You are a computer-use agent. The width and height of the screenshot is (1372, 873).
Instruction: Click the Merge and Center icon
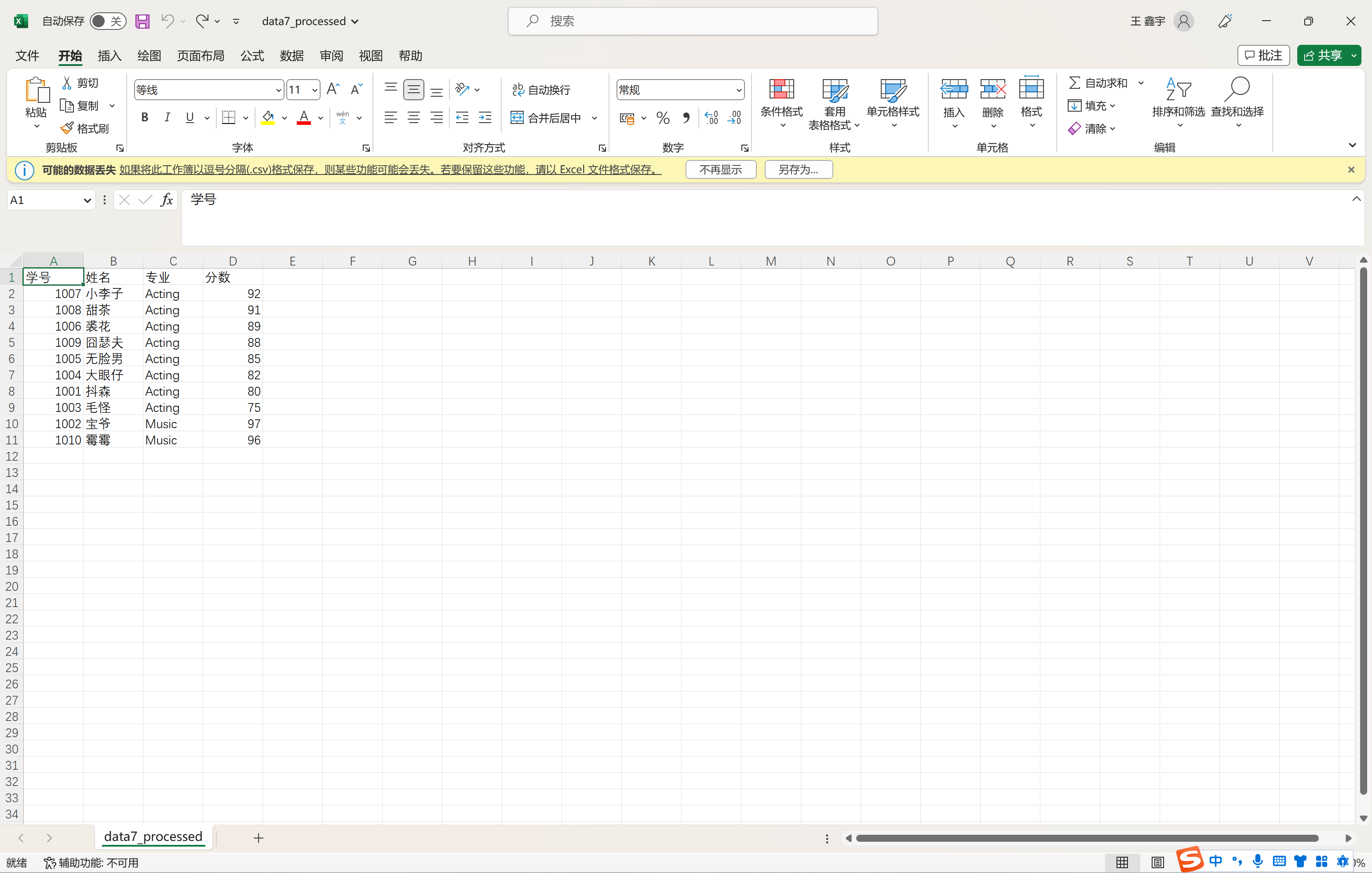coord(517,118)
